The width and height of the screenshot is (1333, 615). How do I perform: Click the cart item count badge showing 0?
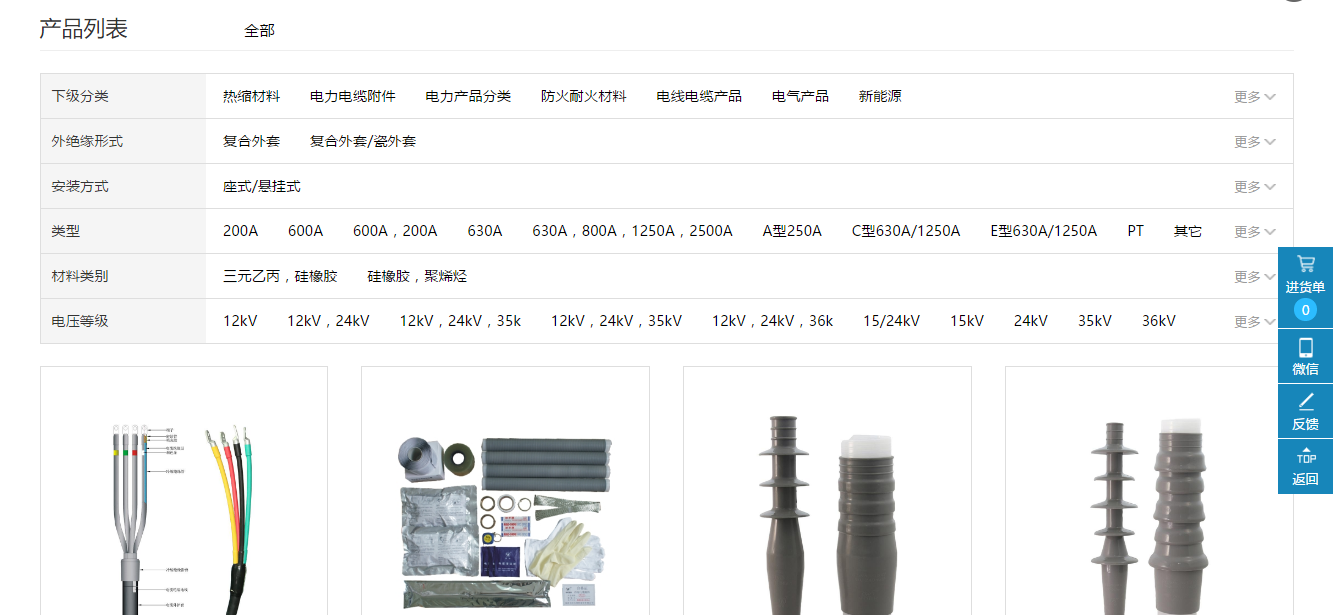click(1305, 310)
